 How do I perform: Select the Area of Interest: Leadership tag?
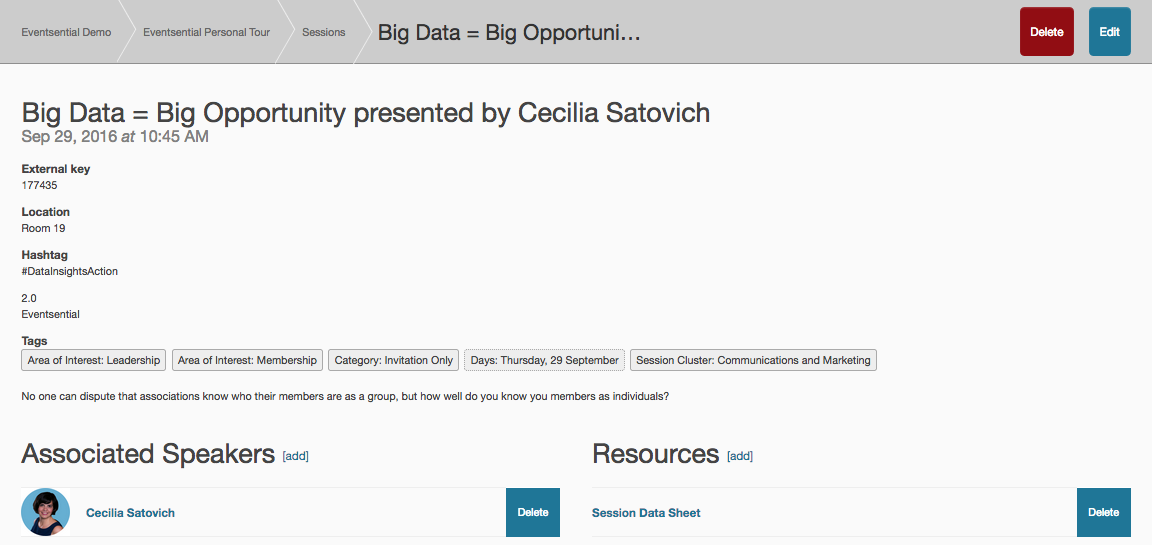pyautogui.click(x=94, y=360)
